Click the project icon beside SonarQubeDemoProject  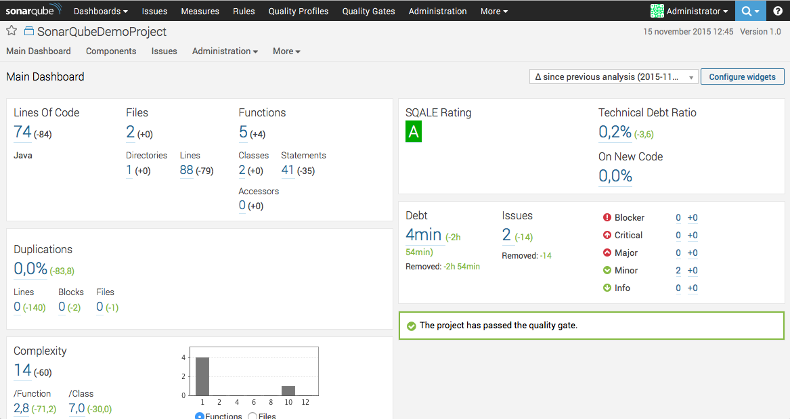[x=27, y=32]
